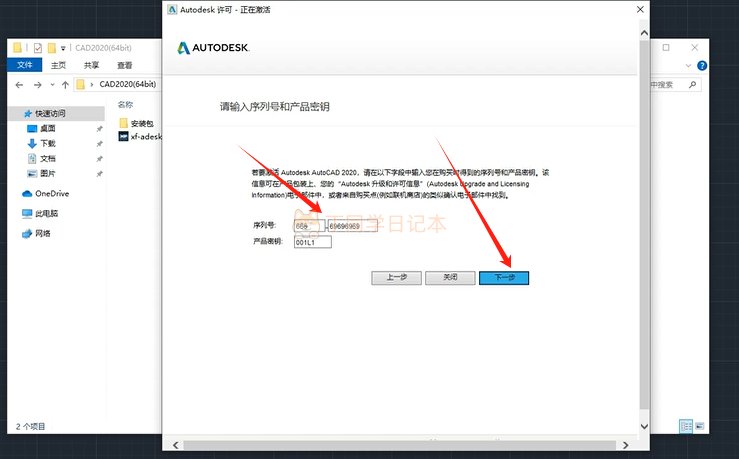Screen dimensions: 739x459
Task: Click the 上一步 (Back) button
Action: 396,278
